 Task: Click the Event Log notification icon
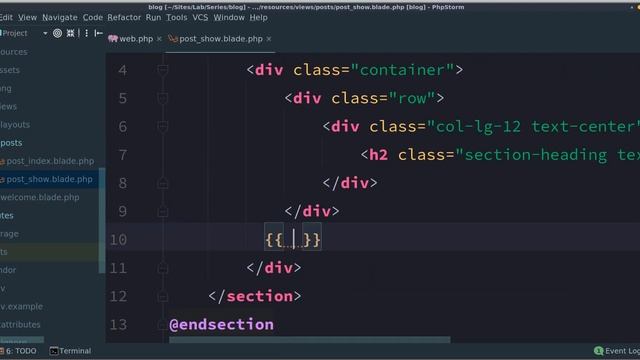coord(598,351)
